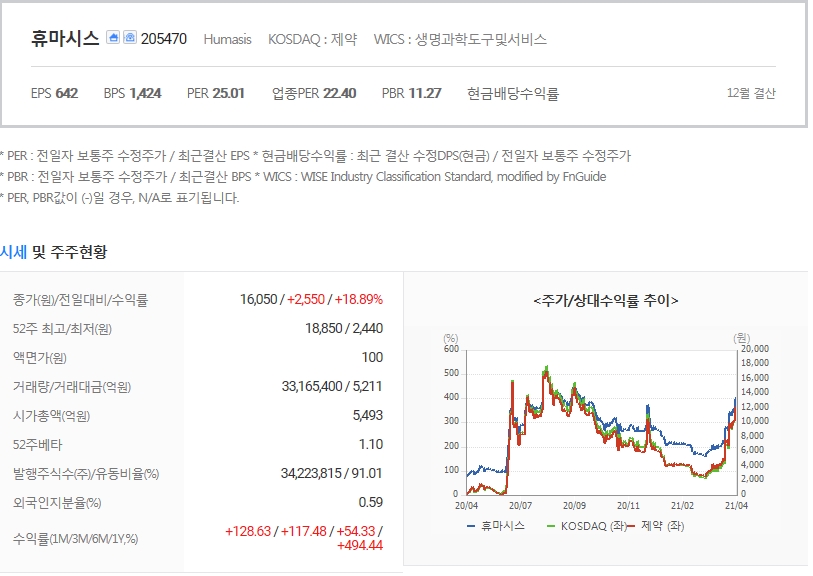Click the 현금배당수익률 label

click(513, 94)
